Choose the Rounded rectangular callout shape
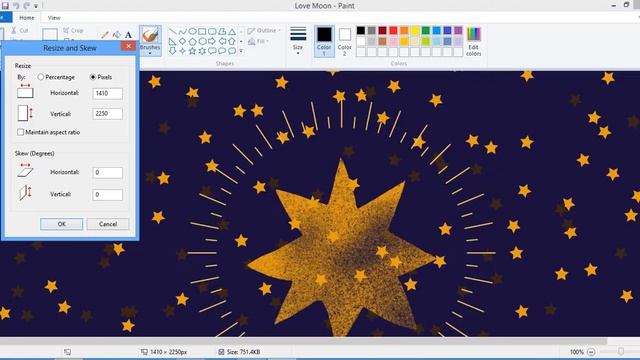 (x=212, y=51)
